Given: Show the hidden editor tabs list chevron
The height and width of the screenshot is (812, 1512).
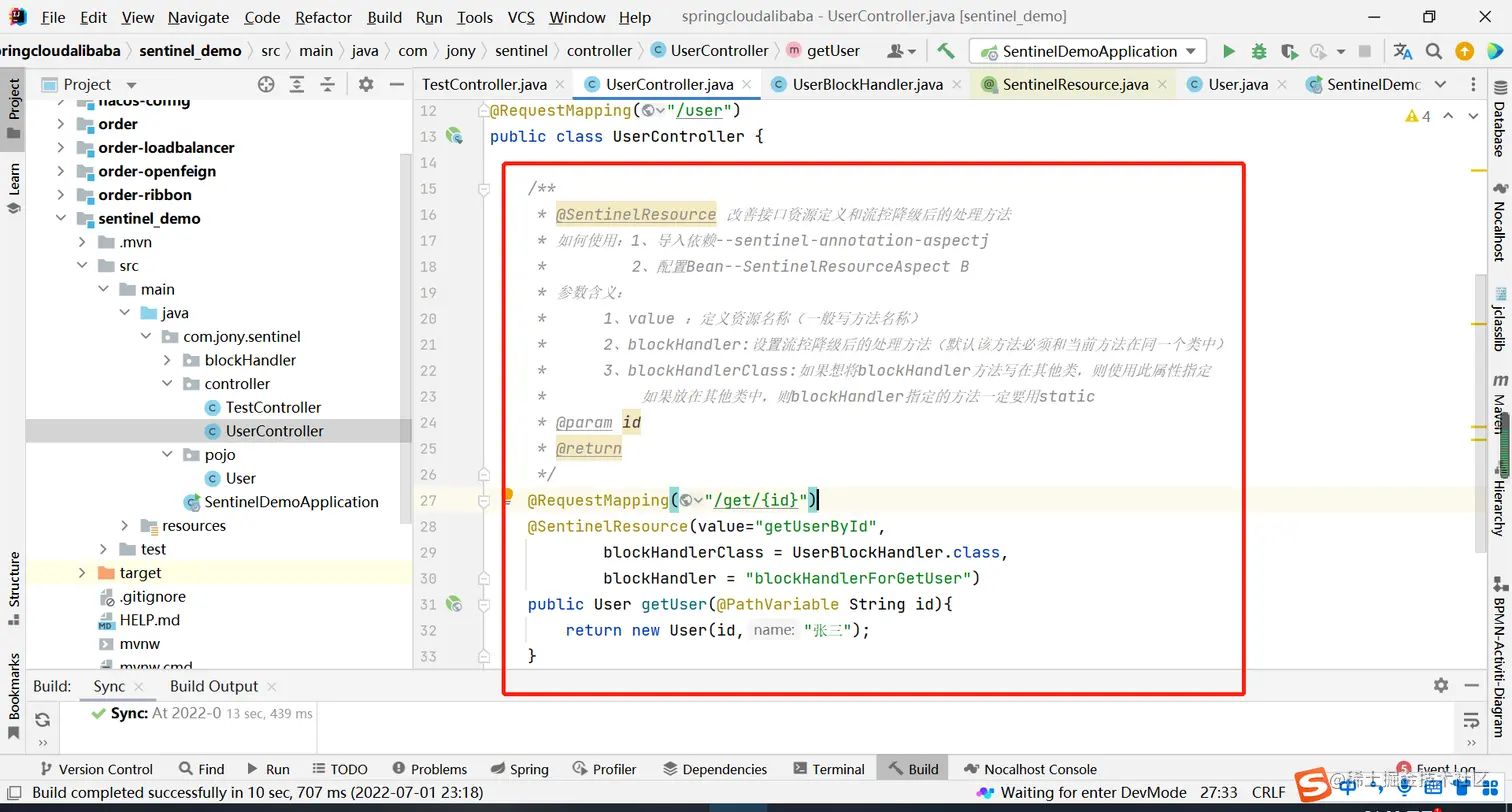Looking at the screenshot, I should click(x=1440, y=85).
